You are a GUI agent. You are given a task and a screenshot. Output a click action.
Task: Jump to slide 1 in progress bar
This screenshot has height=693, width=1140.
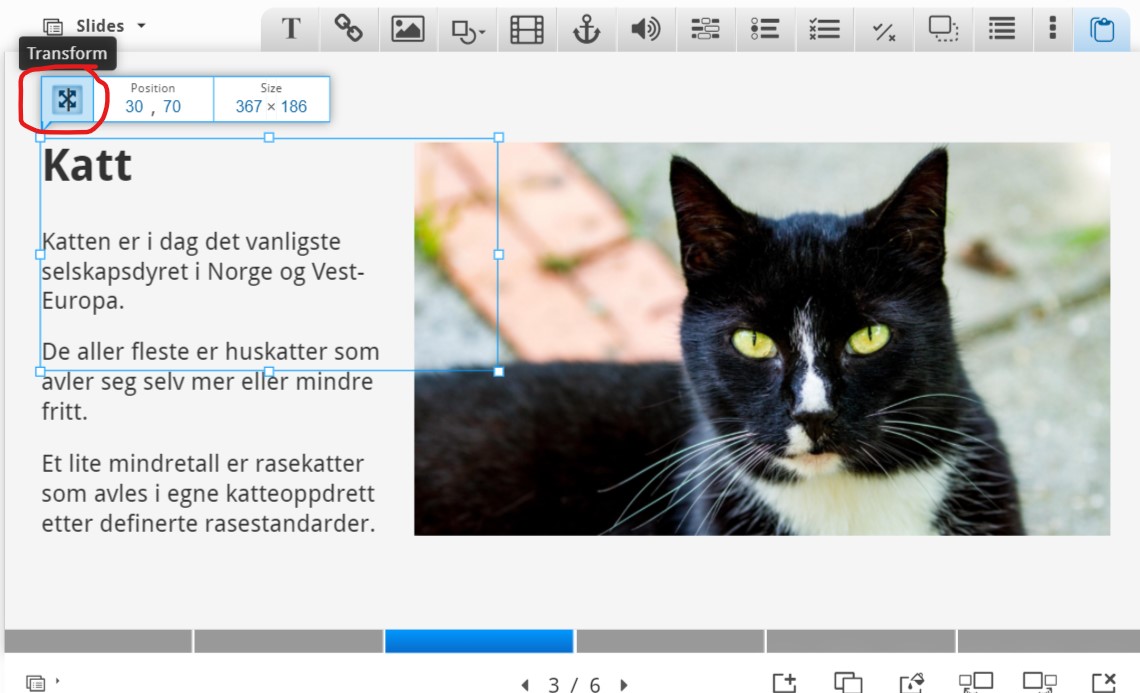(x=98, y=641)
